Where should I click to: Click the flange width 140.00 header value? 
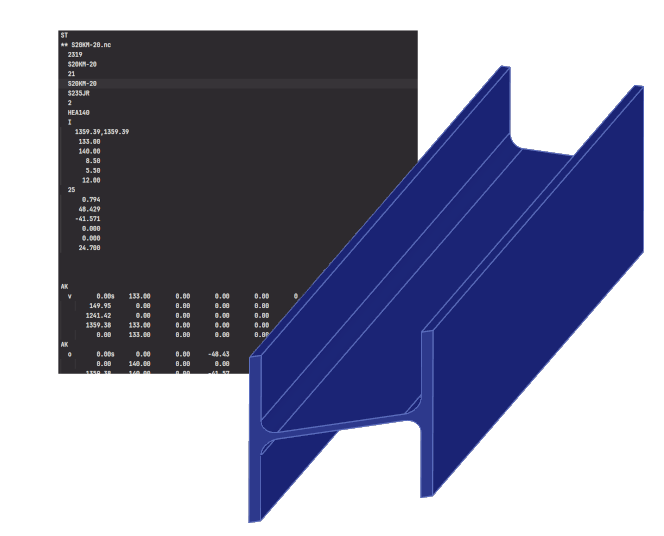[x=89, y=152]
